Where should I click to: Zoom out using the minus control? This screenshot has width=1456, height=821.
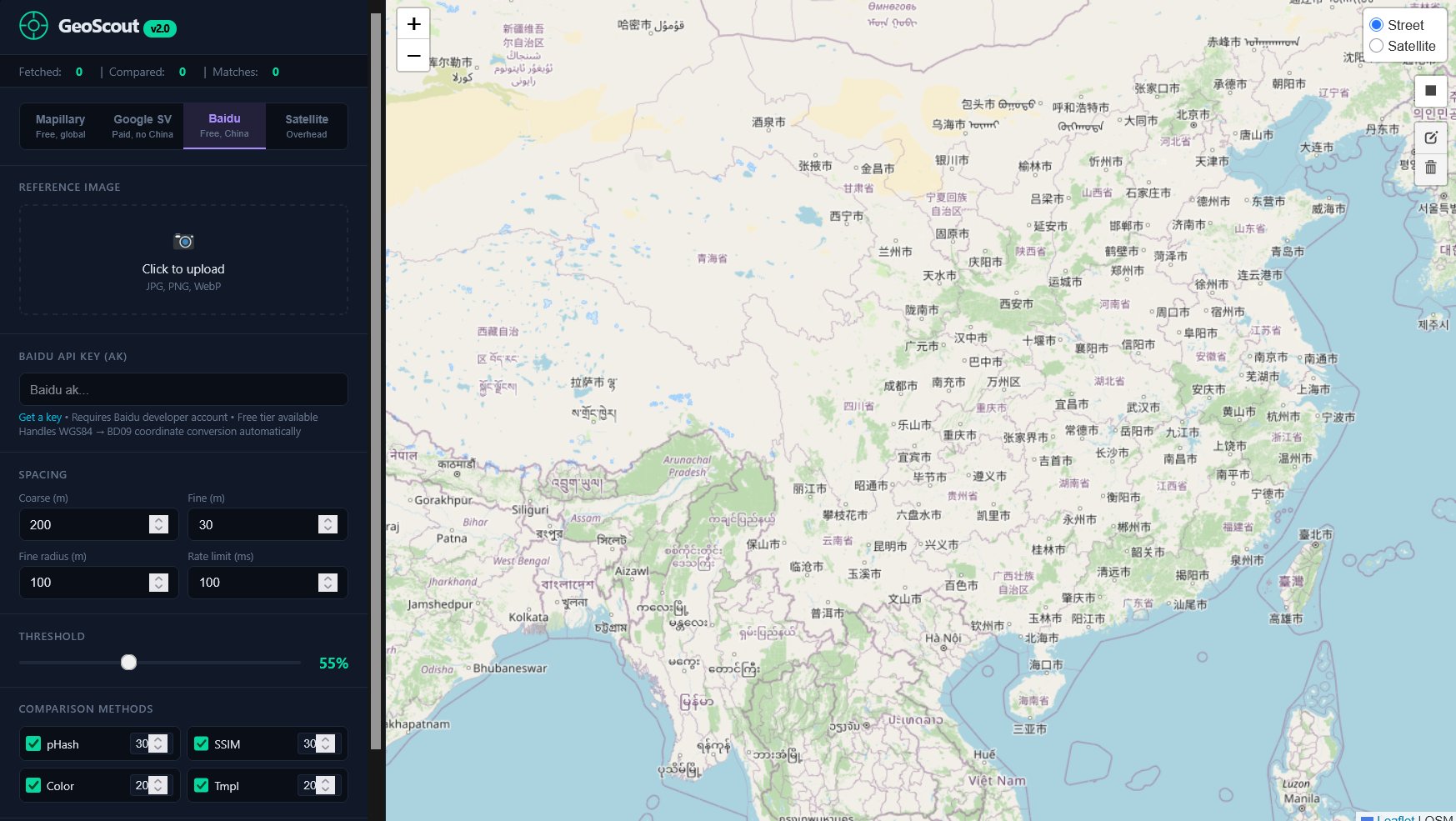tap(413, 55)
